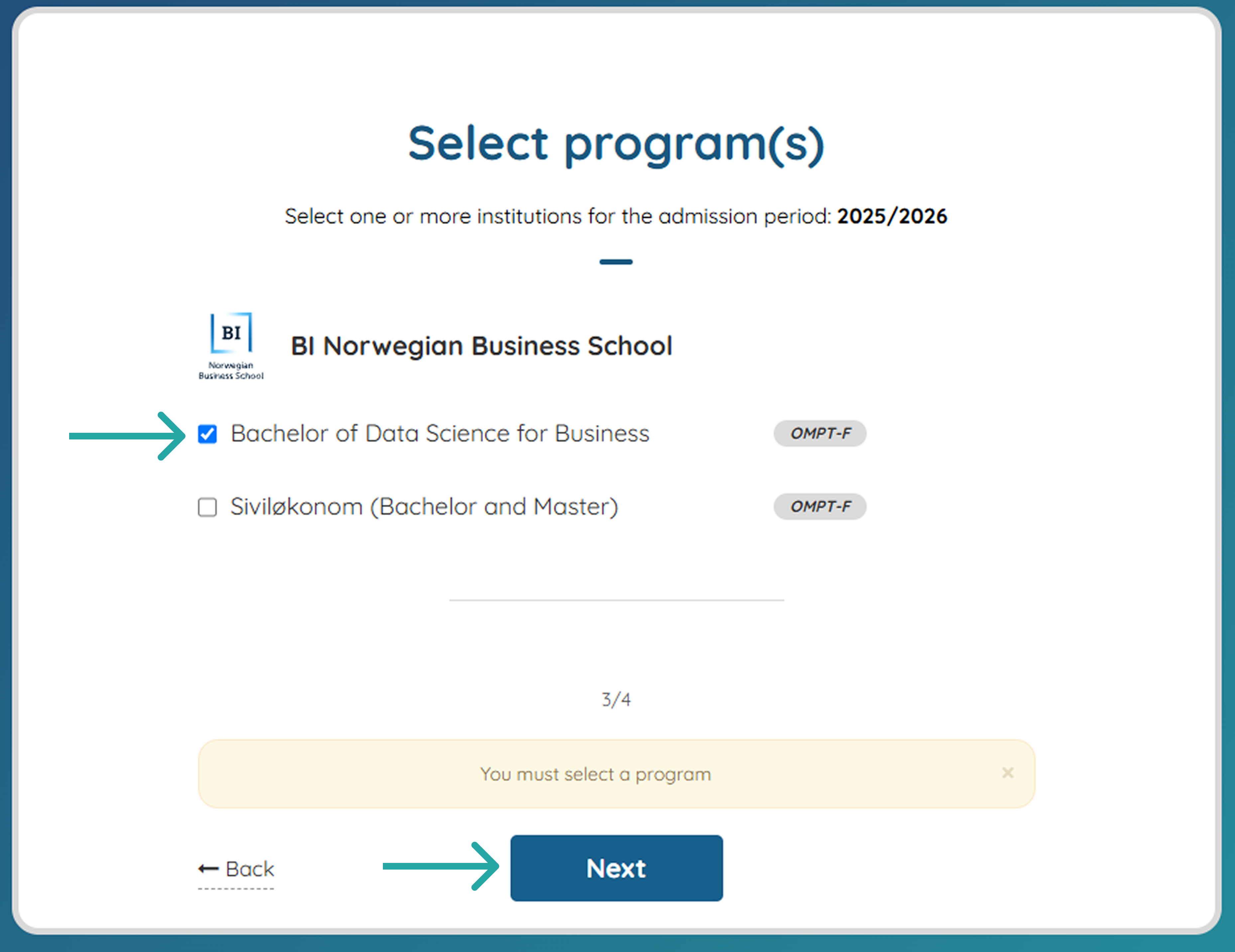Click the 'You must select a program' warning banner
Screen dimensions: 1235x952
pos(595,774)
